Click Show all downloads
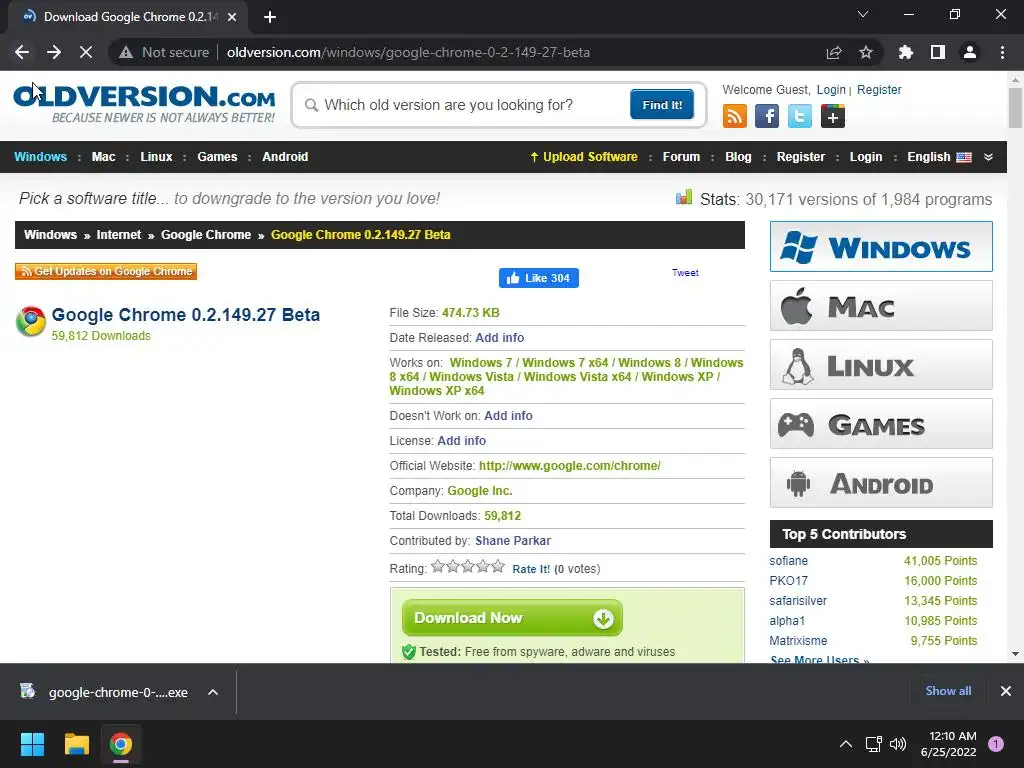The image size is (1024, 768). tap(948, 691)
